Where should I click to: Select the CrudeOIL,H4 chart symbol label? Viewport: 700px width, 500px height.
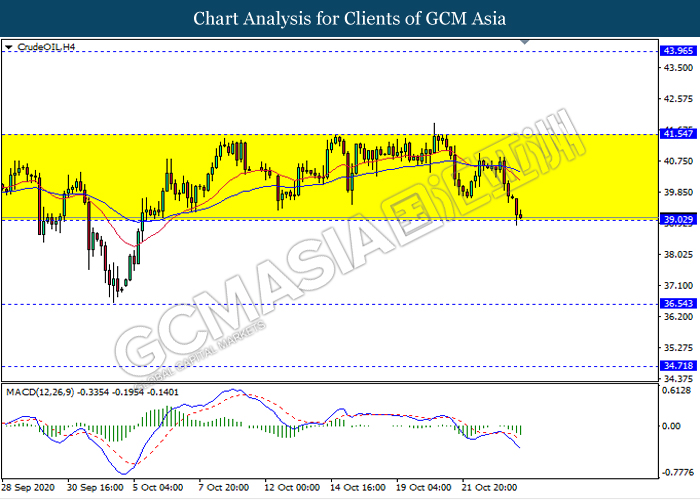coord(46,47)
